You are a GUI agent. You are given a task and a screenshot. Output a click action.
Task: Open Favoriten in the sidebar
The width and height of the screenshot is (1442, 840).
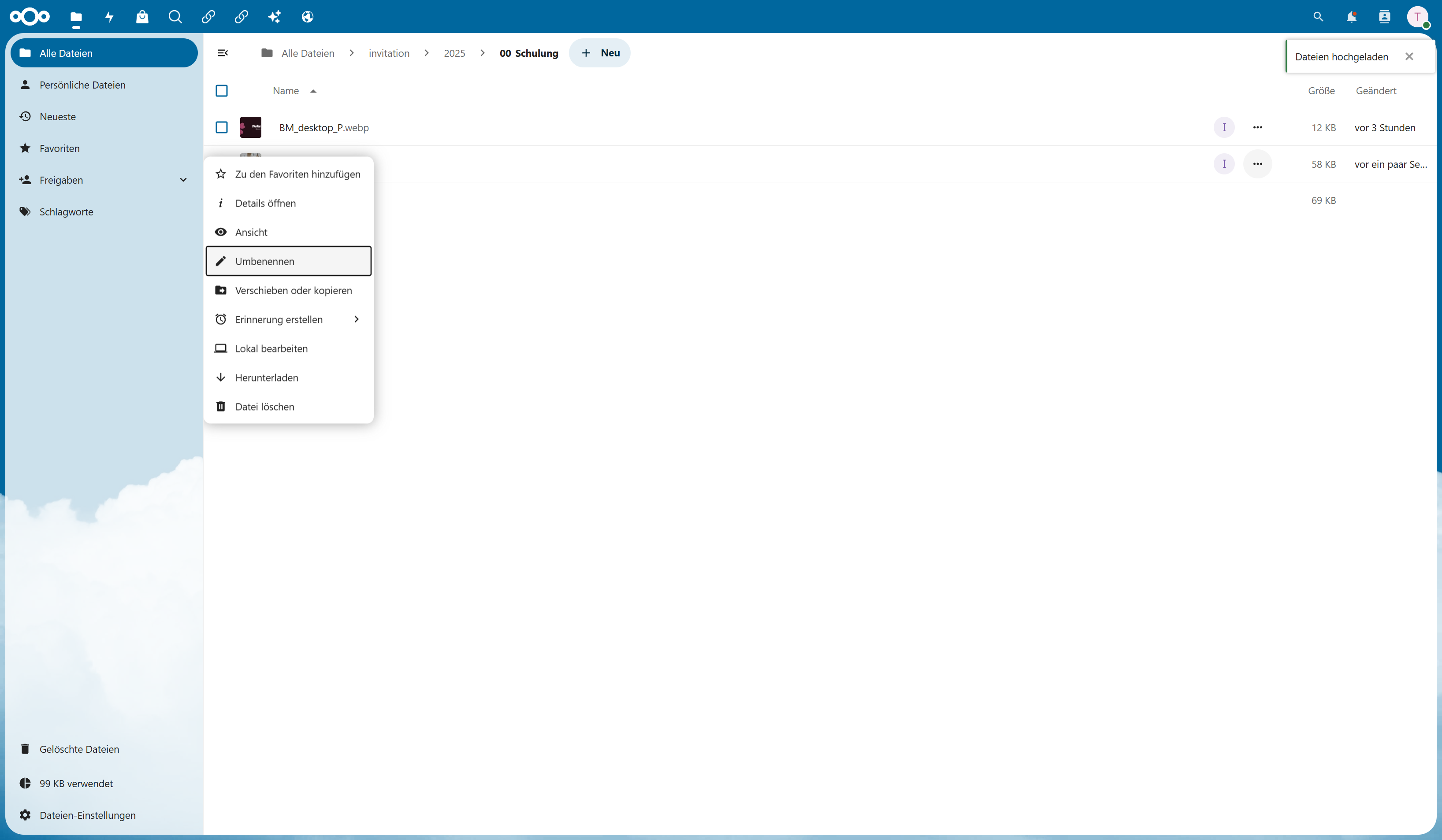pyautogui.click(x=104, y=149)
